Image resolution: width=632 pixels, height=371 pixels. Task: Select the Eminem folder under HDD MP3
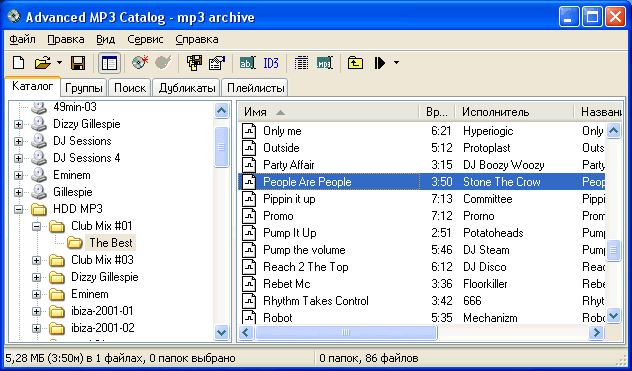tap(89, 294)
